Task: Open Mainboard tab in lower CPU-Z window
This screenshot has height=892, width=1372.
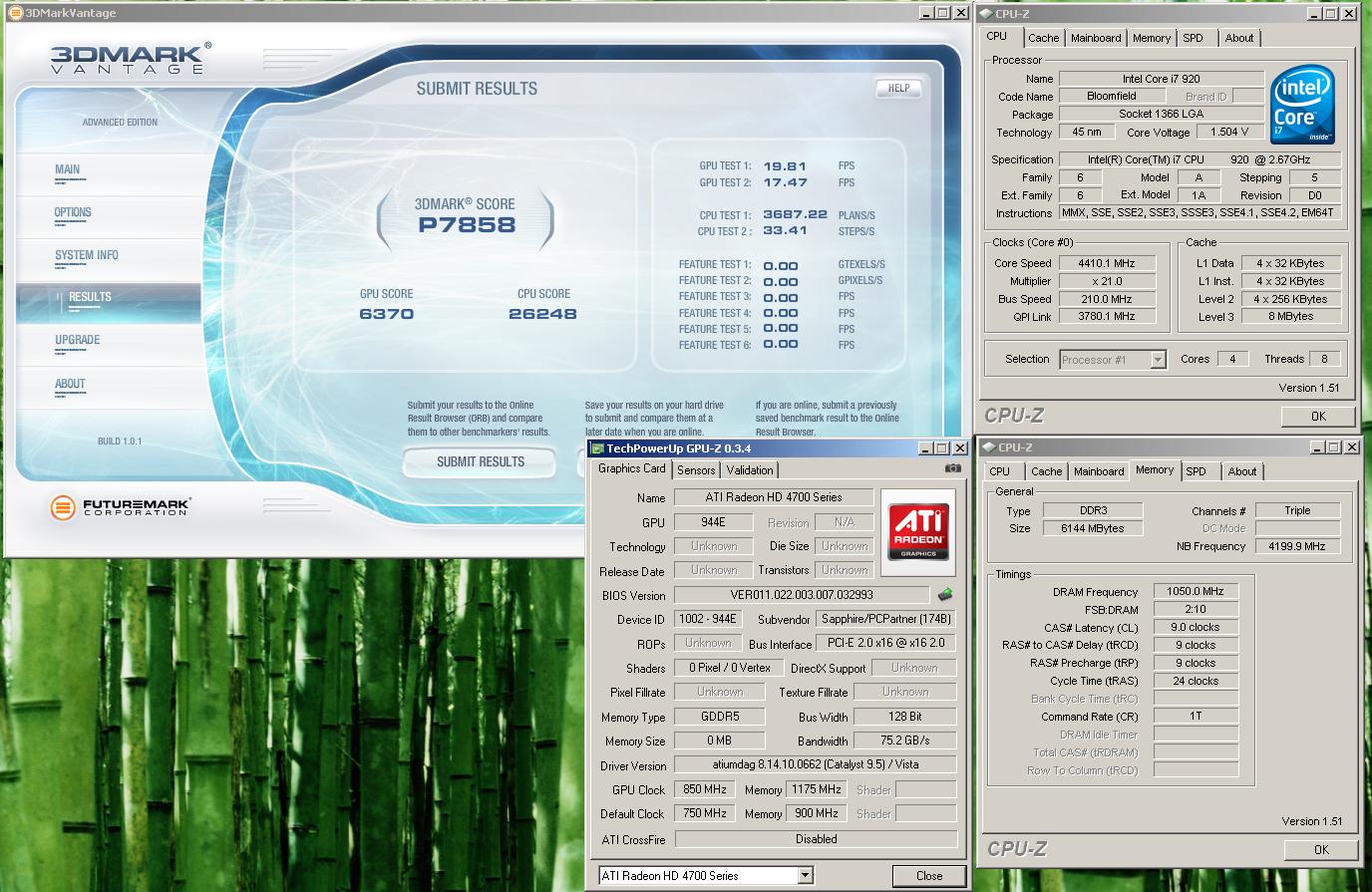Action: [x=1099, y=471]
